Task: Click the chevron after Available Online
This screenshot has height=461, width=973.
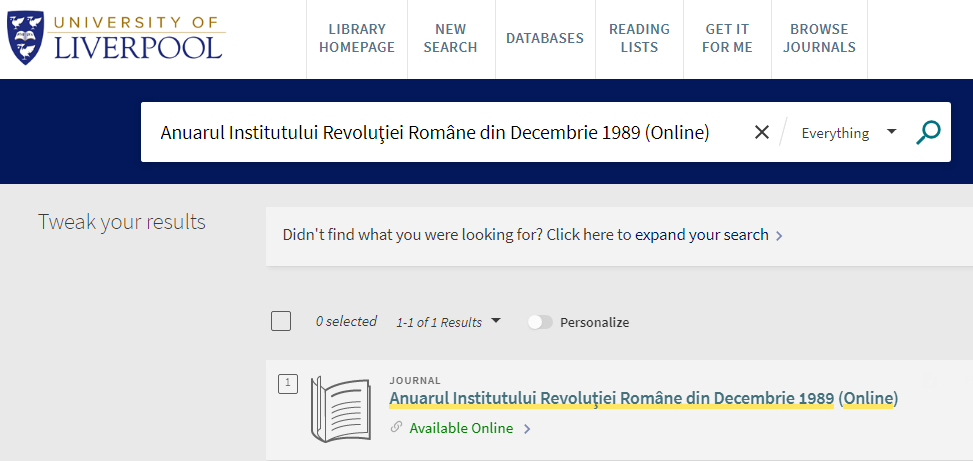Action: point(527,429)
